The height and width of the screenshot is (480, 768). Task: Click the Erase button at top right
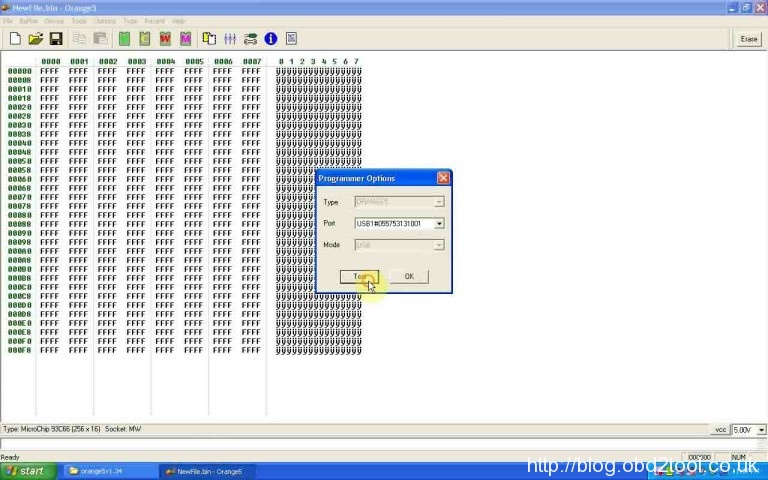point(748,39)
